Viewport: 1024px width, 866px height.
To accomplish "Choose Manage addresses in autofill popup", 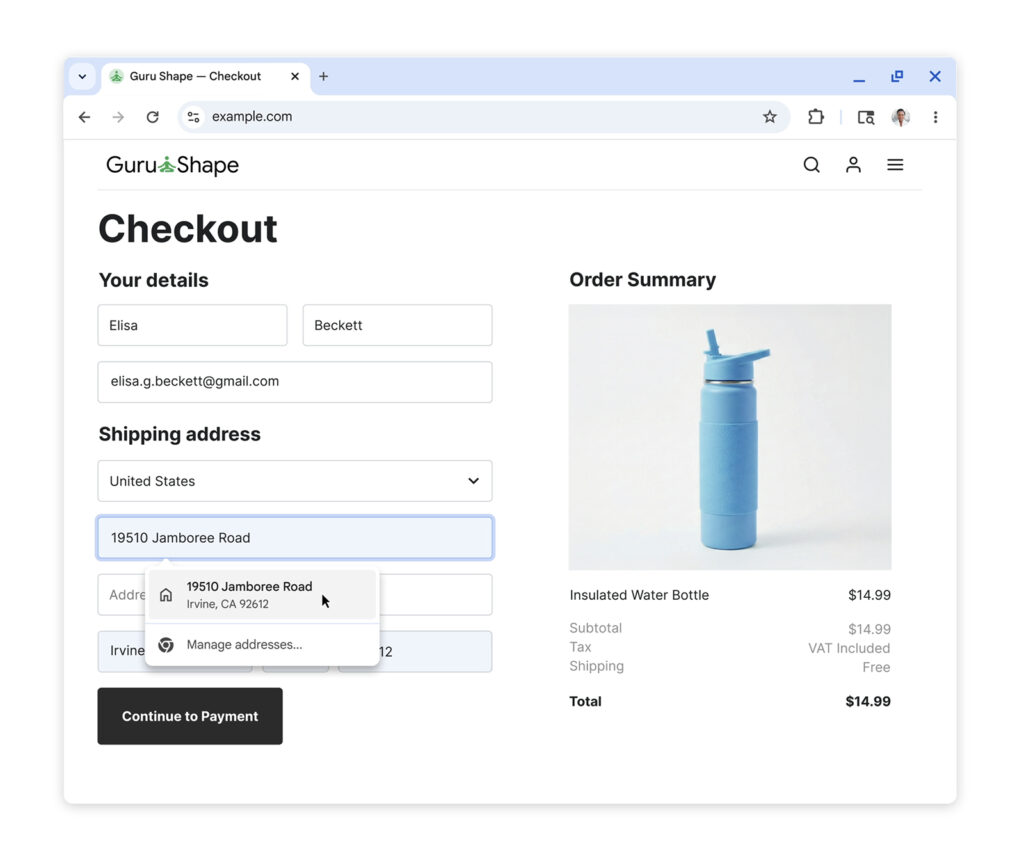I will (244, 645).
